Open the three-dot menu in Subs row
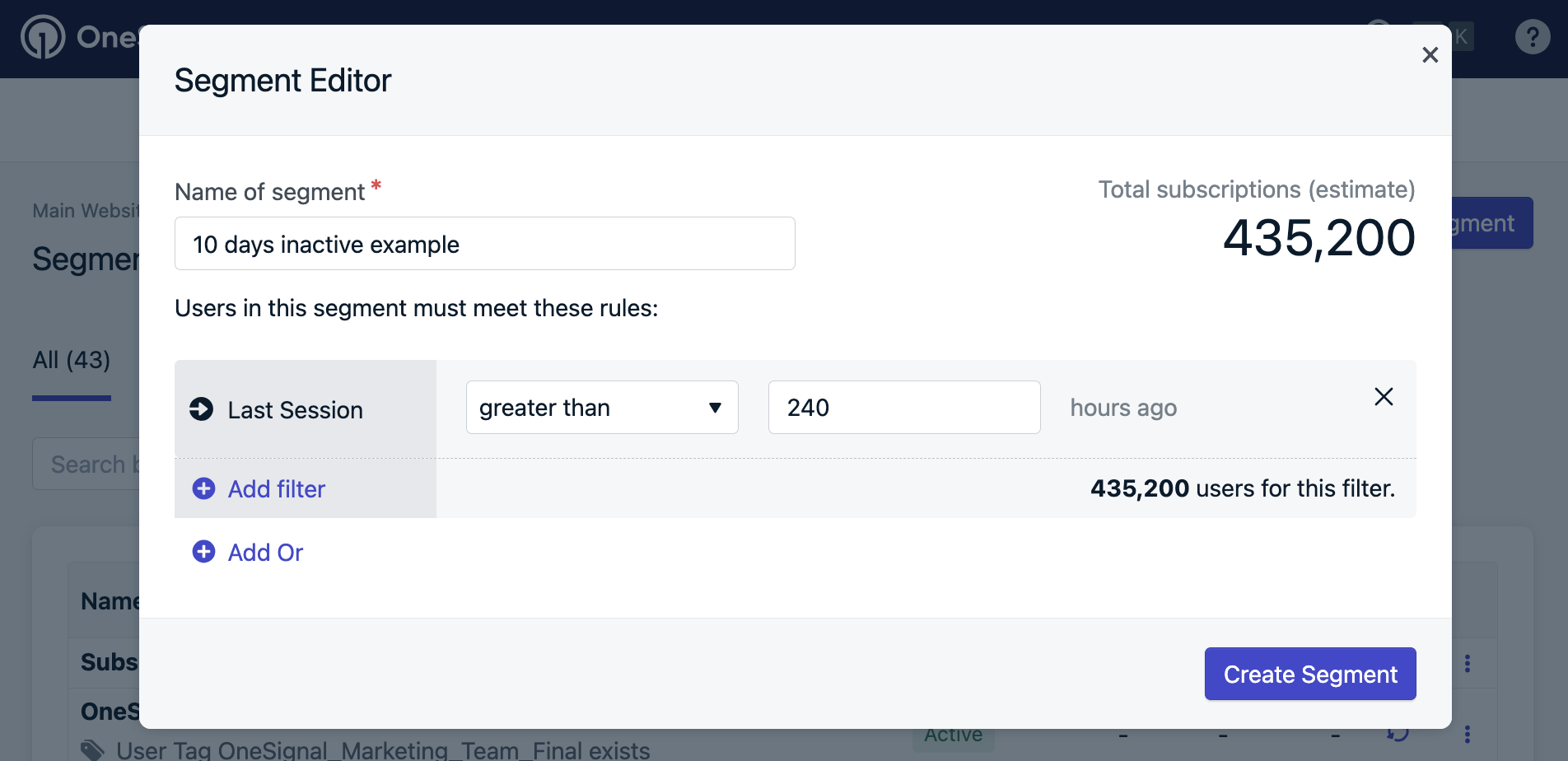This screenshot has width=1568, height=761. click(1467, 663)
